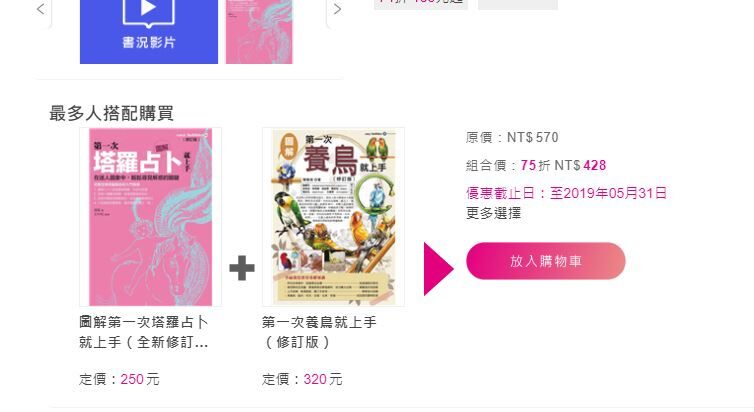Click the pink triangle arrow icon
The width and height of the screenshot is (754, 412).
point(438,269)
